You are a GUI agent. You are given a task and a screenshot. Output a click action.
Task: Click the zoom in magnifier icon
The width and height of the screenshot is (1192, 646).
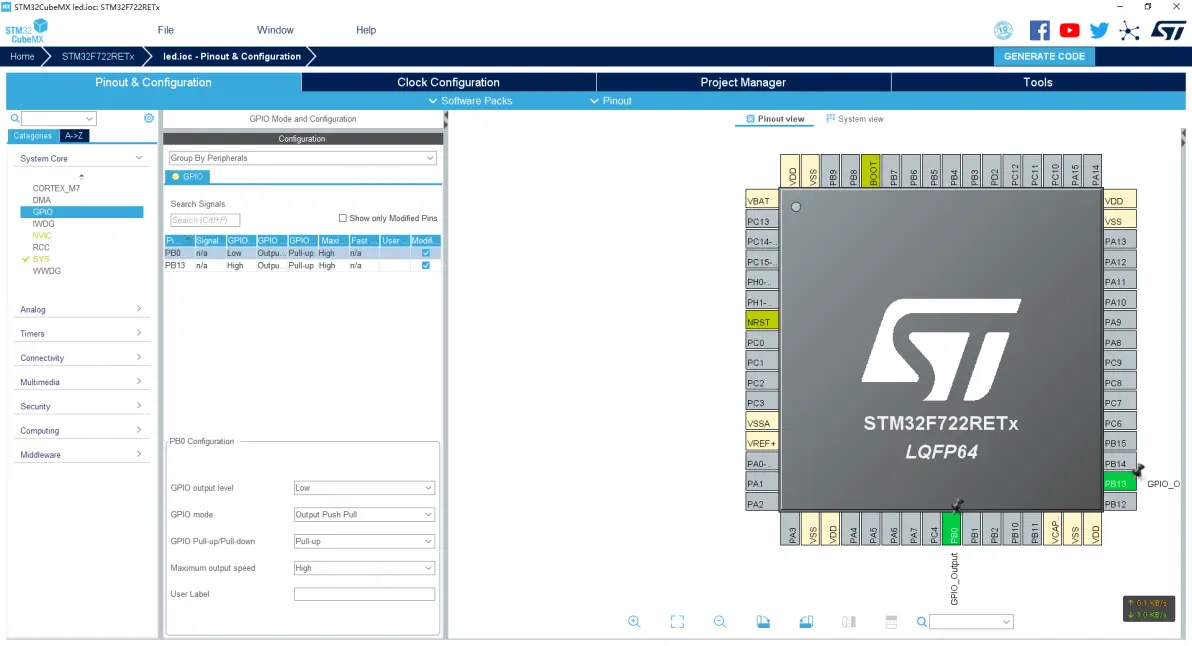point(634,622)
